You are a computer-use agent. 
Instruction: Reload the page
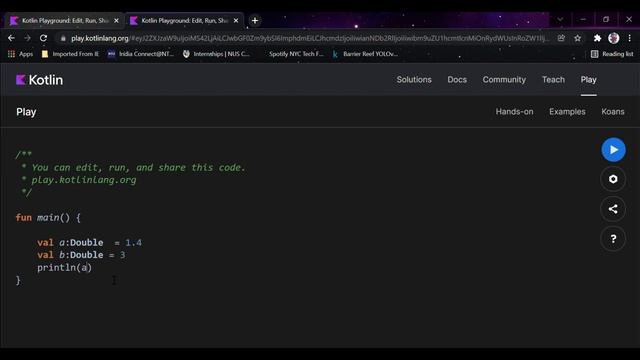coord(43,38)
